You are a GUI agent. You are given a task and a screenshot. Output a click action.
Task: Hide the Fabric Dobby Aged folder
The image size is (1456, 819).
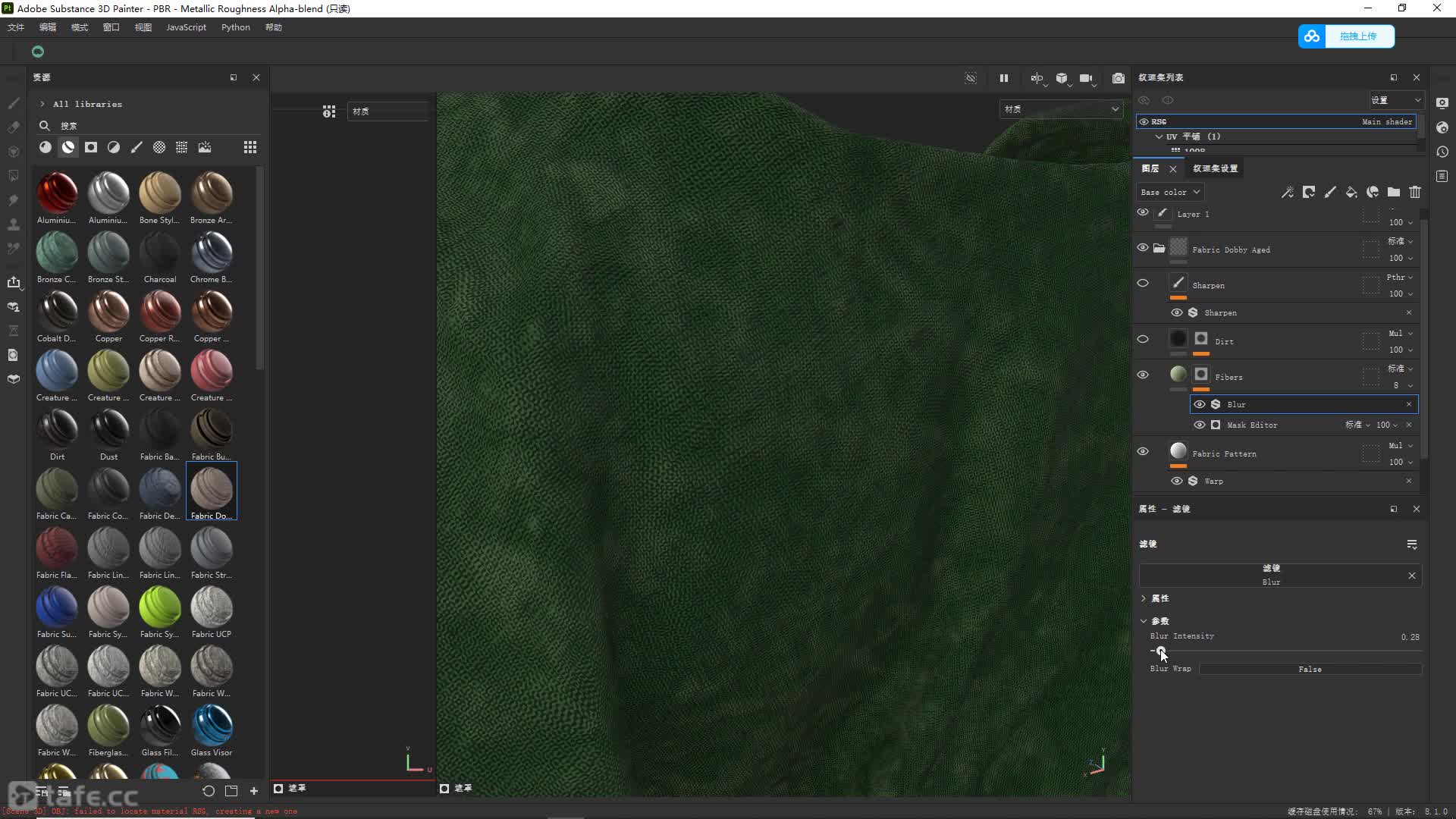pyautogui.click(x=1143, y=248)
